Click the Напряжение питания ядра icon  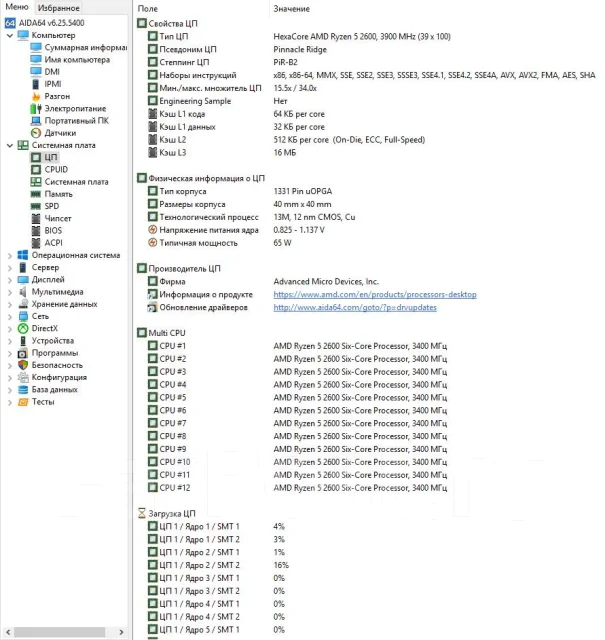click(x=152, y=230)
